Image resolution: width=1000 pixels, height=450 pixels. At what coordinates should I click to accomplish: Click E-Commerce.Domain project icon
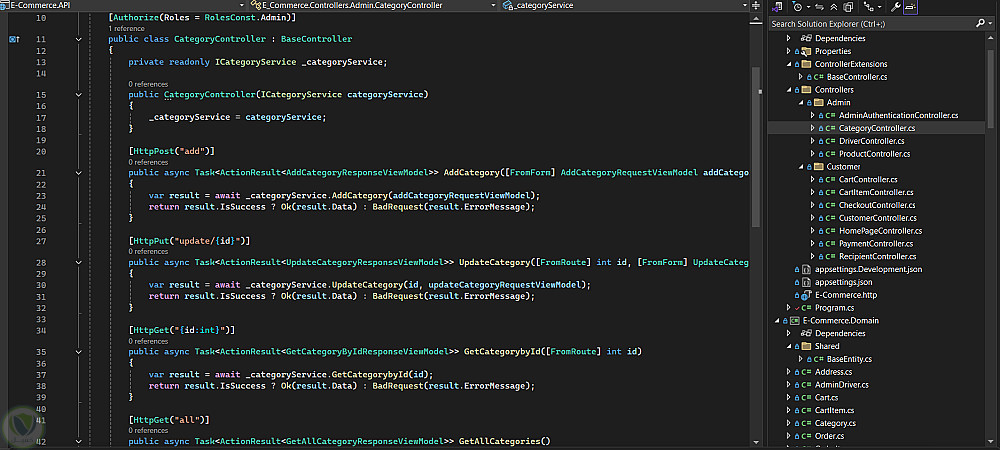795,321
